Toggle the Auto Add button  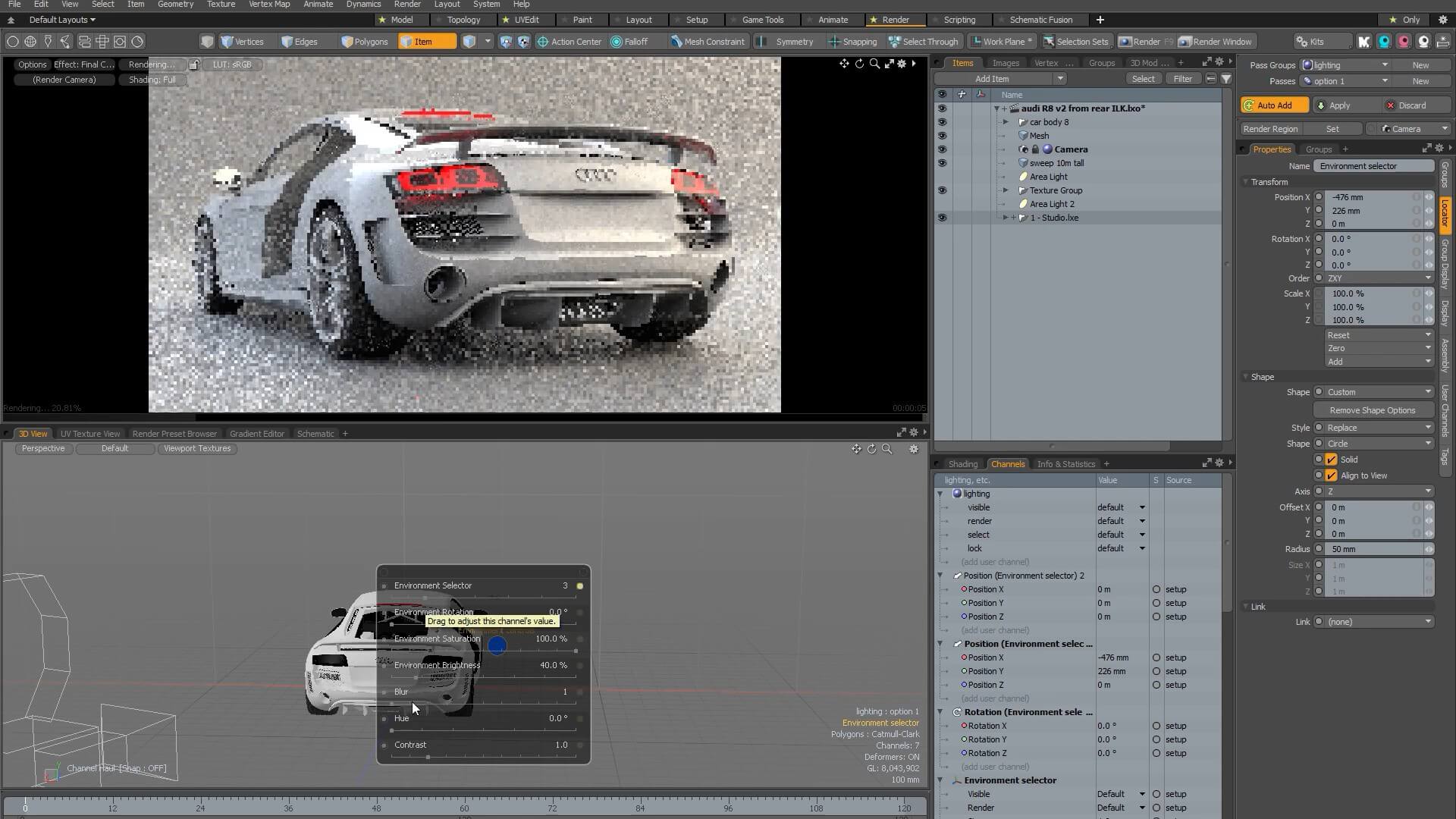pyautogui.click(x=1275, y=105)
